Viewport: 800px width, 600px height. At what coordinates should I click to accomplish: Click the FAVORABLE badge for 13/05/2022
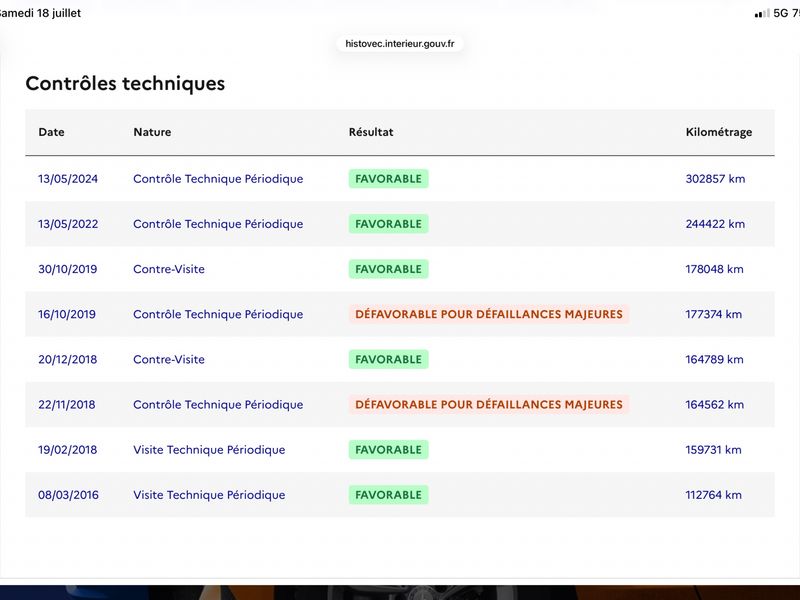(x=388, y=224)
